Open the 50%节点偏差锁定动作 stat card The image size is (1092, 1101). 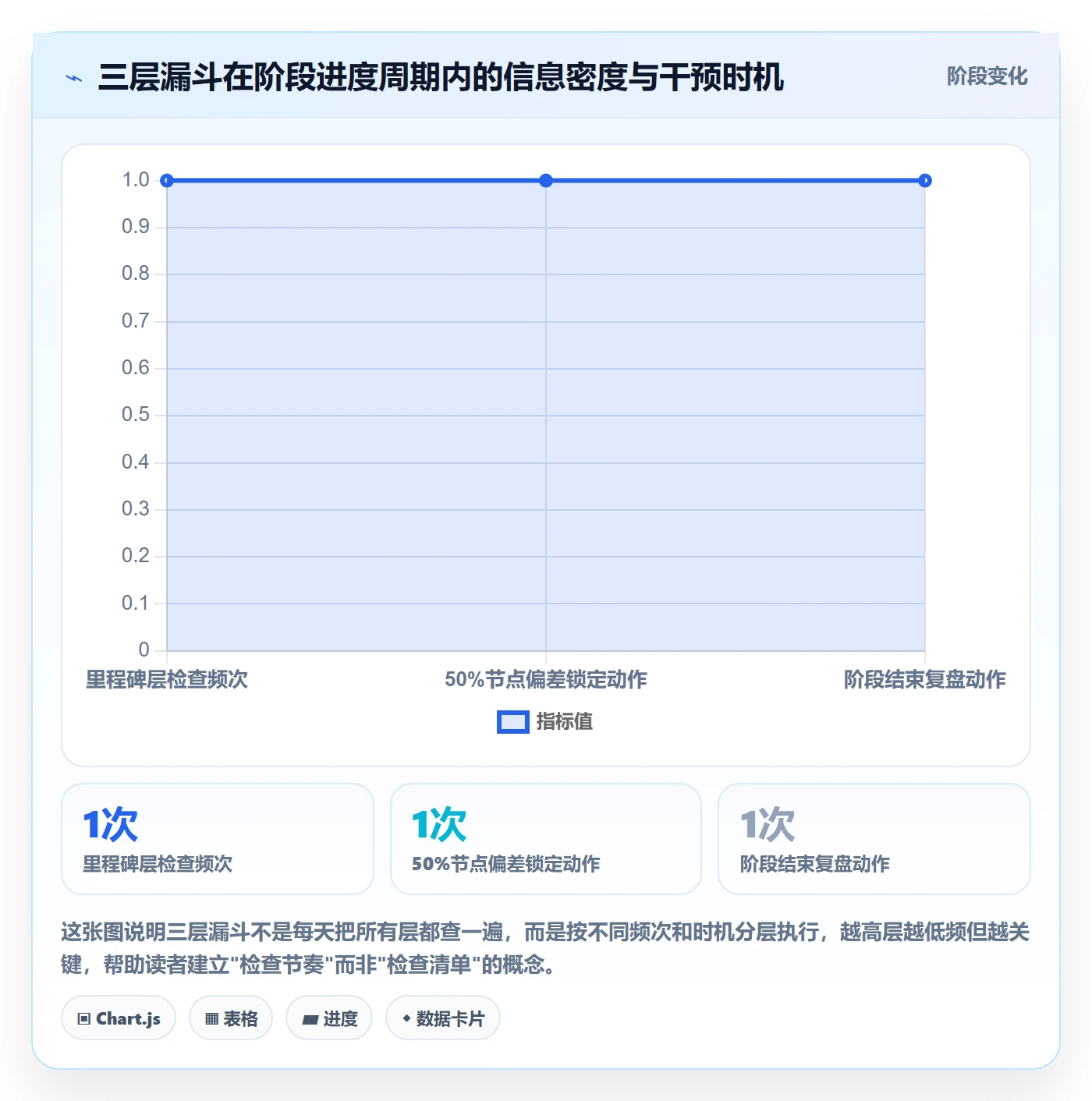[546, 839]
